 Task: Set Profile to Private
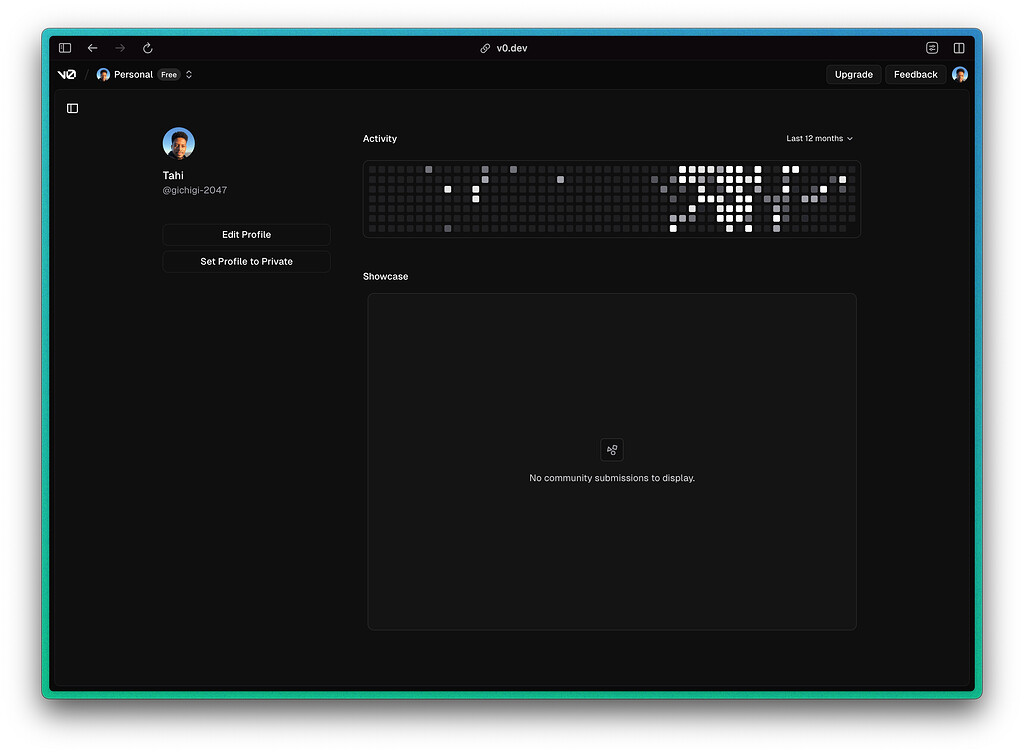[246, 261]
